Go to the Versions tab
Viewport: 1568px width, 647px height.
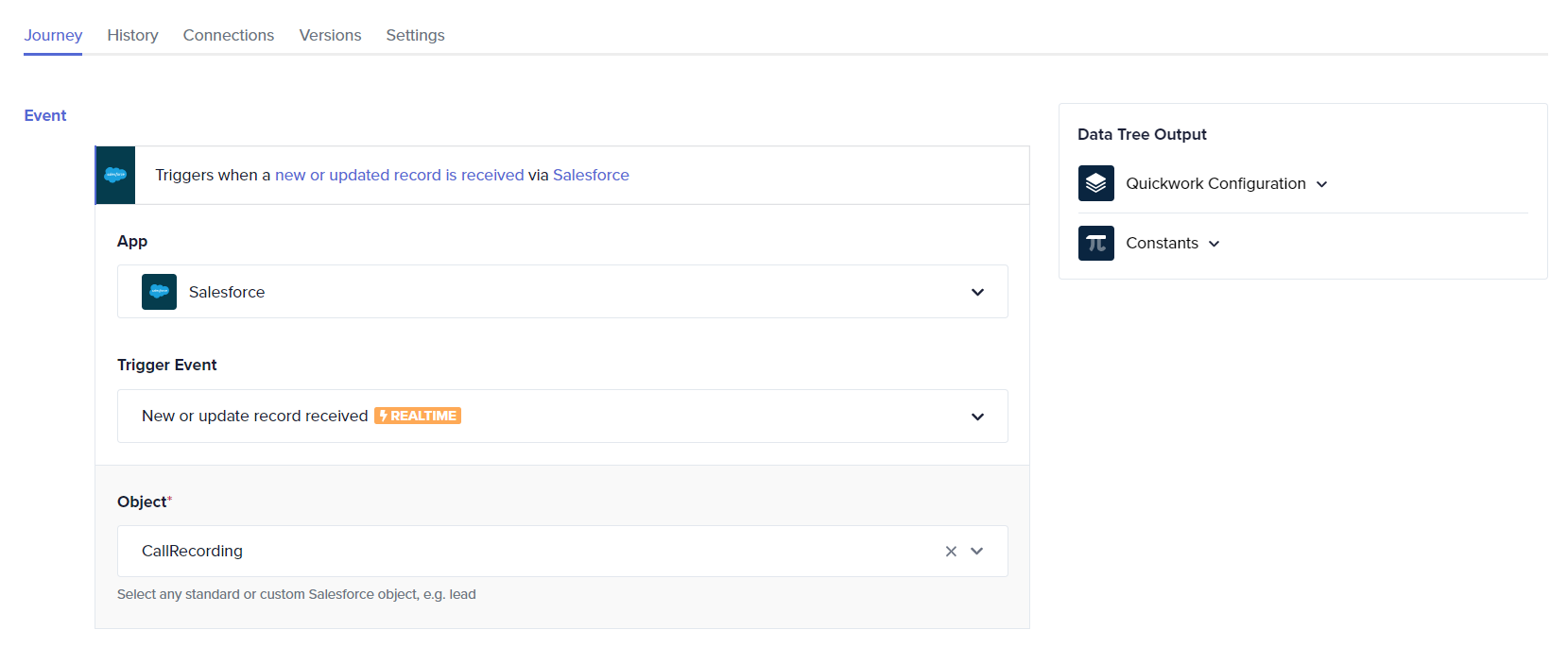[330, 35]
